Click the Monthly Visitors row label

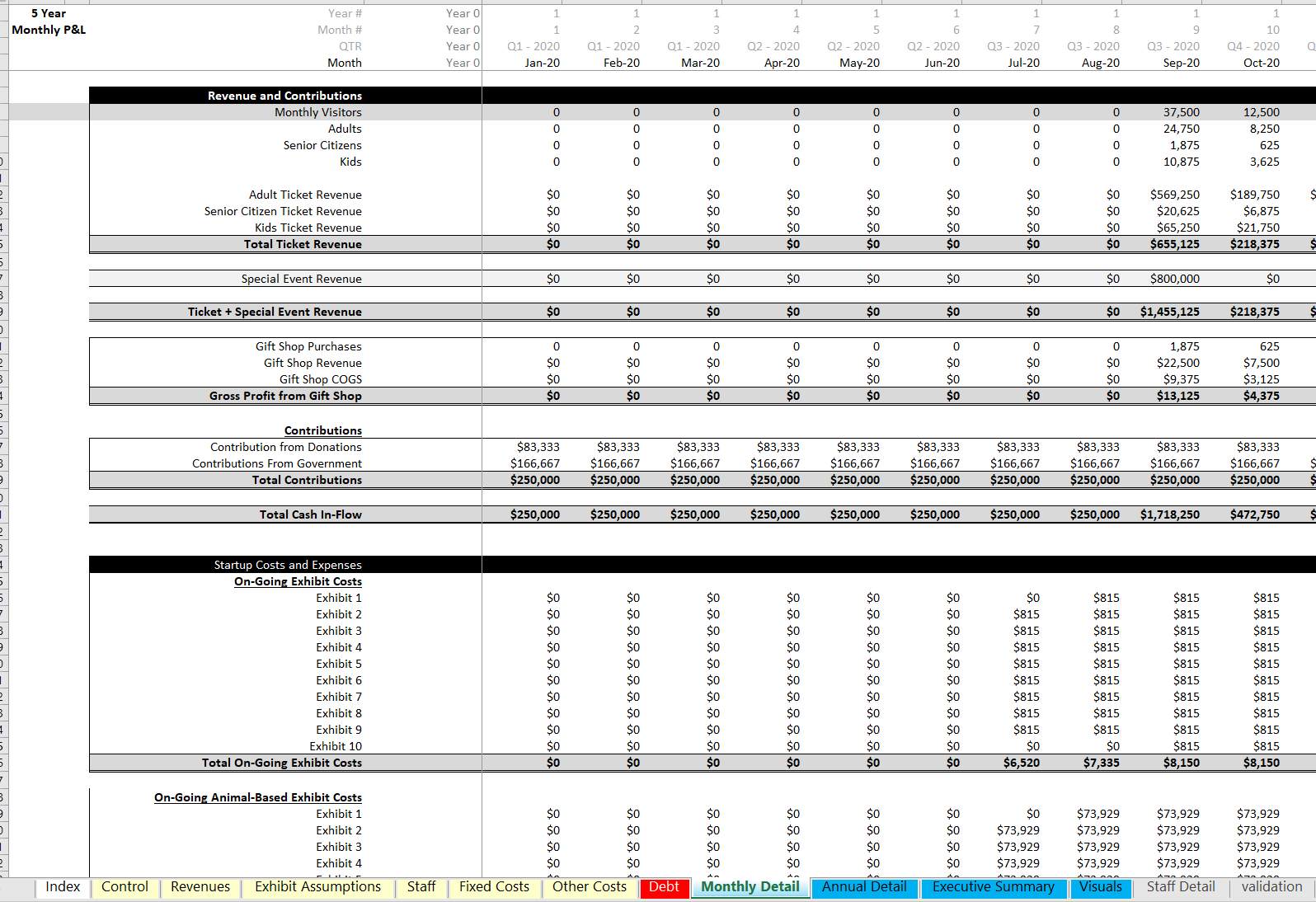point(318,112)
